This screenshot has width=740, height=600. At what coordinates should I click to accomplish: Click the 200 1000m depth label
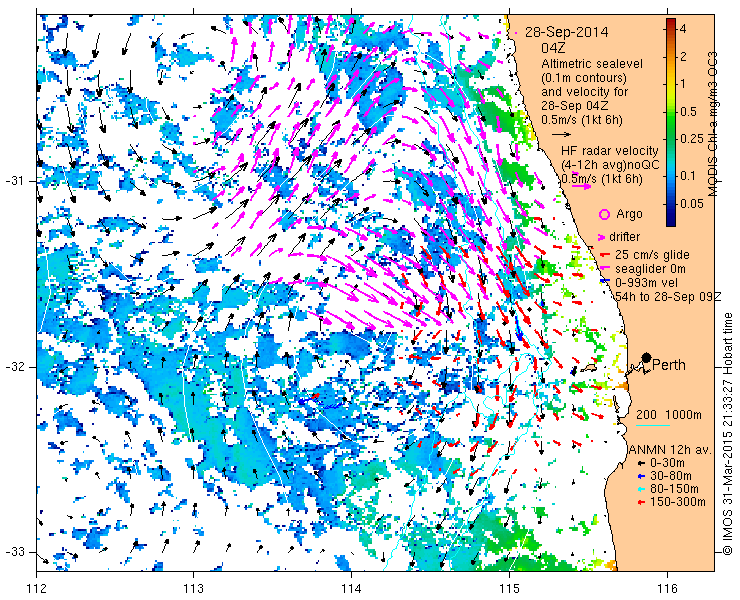669,415
